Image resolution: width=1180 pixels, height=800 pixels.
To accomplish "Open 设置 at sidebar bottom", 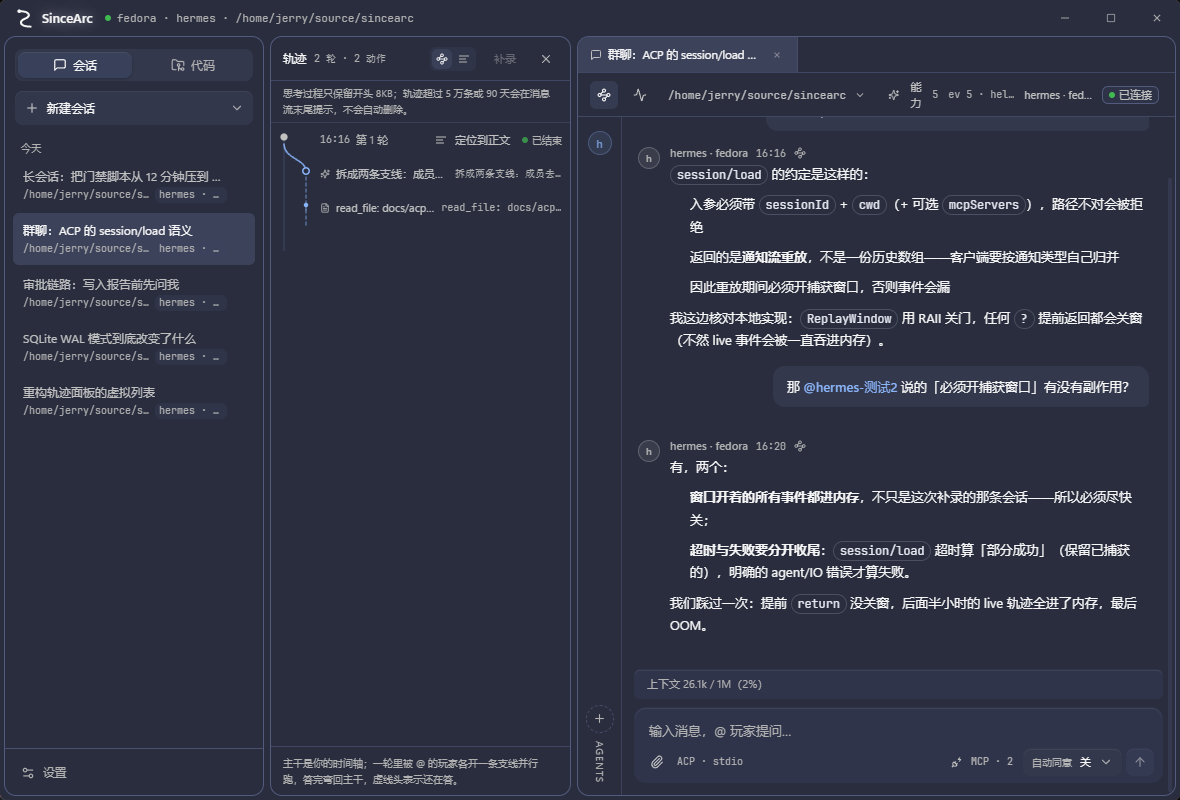I will [x=45, y=773].
